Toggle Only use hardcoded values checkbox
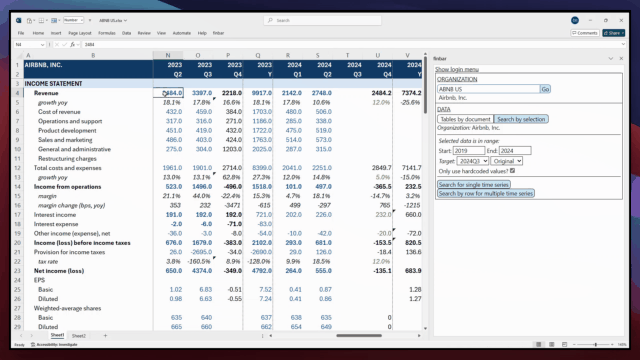640x360 pixels. pos(512,171)
